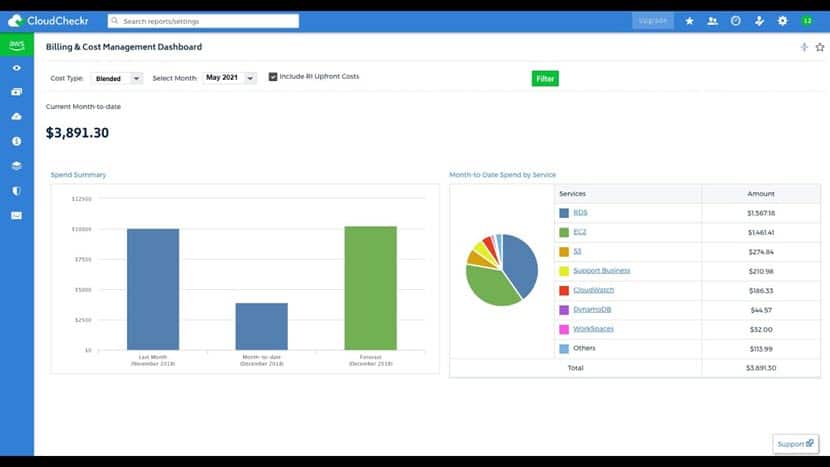Screen dimensions: 830x467
Task: Open favorites star in top bar
Action: [689, 21]
